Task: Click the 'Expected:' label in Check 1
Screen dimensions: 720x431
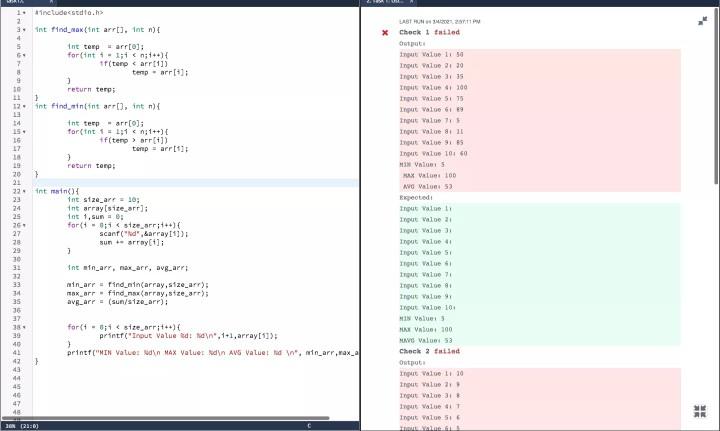Action: click(x=416, y=197)
